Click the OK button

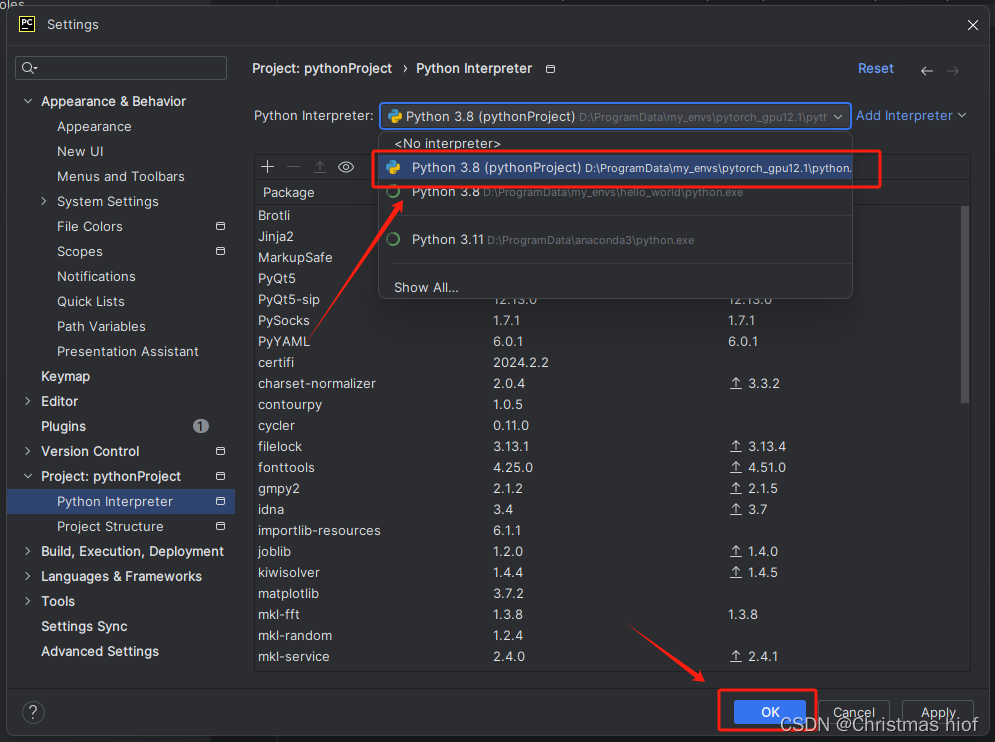click(770, 712)
